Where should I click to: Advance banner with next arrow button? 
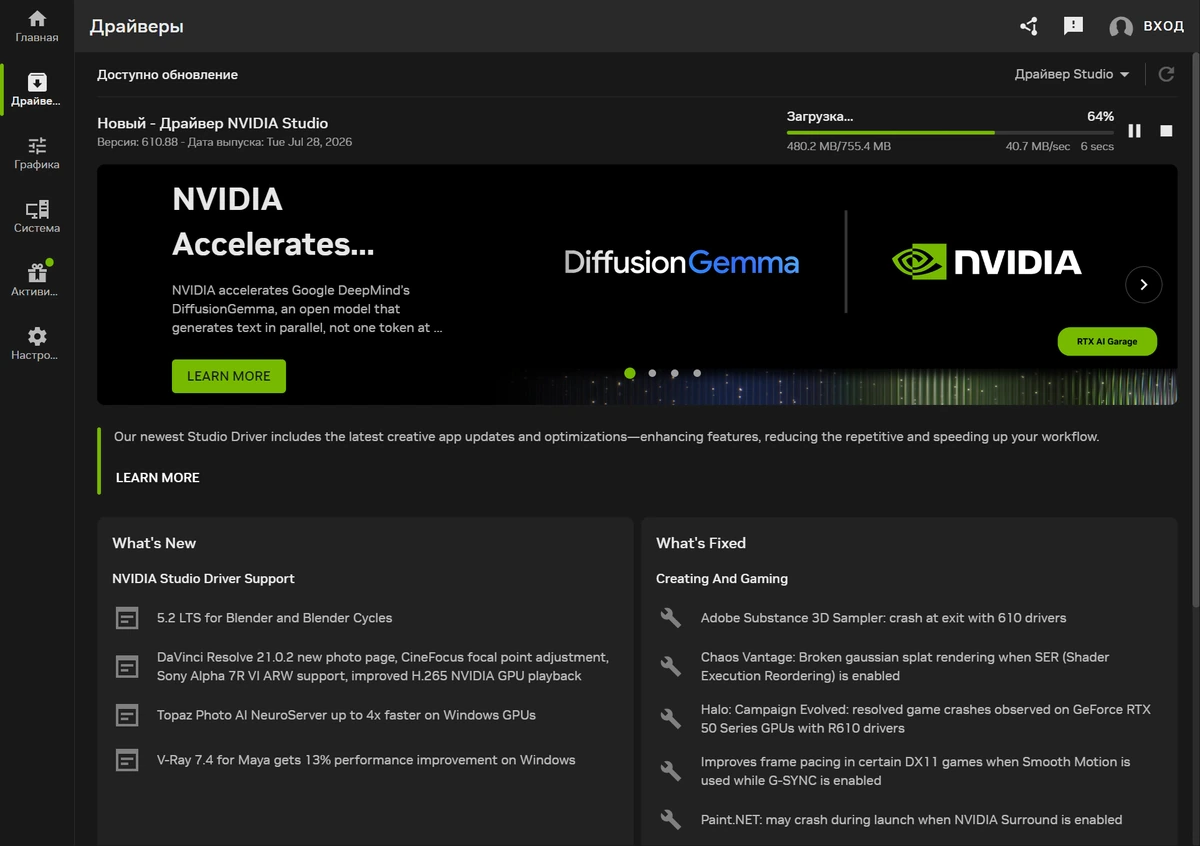point(1144,285)
